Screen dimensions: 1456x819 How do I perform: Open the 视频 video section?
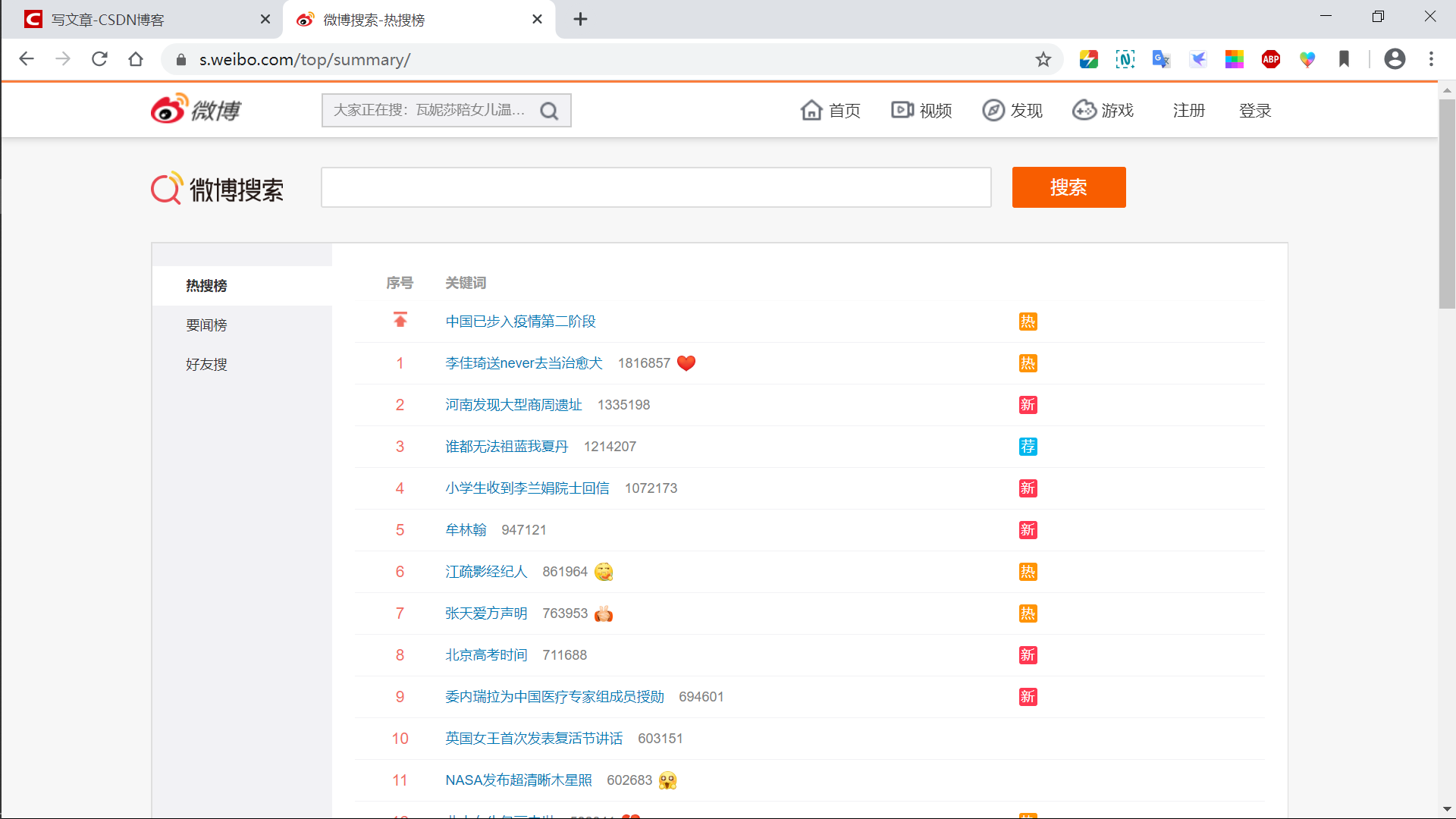921,111
